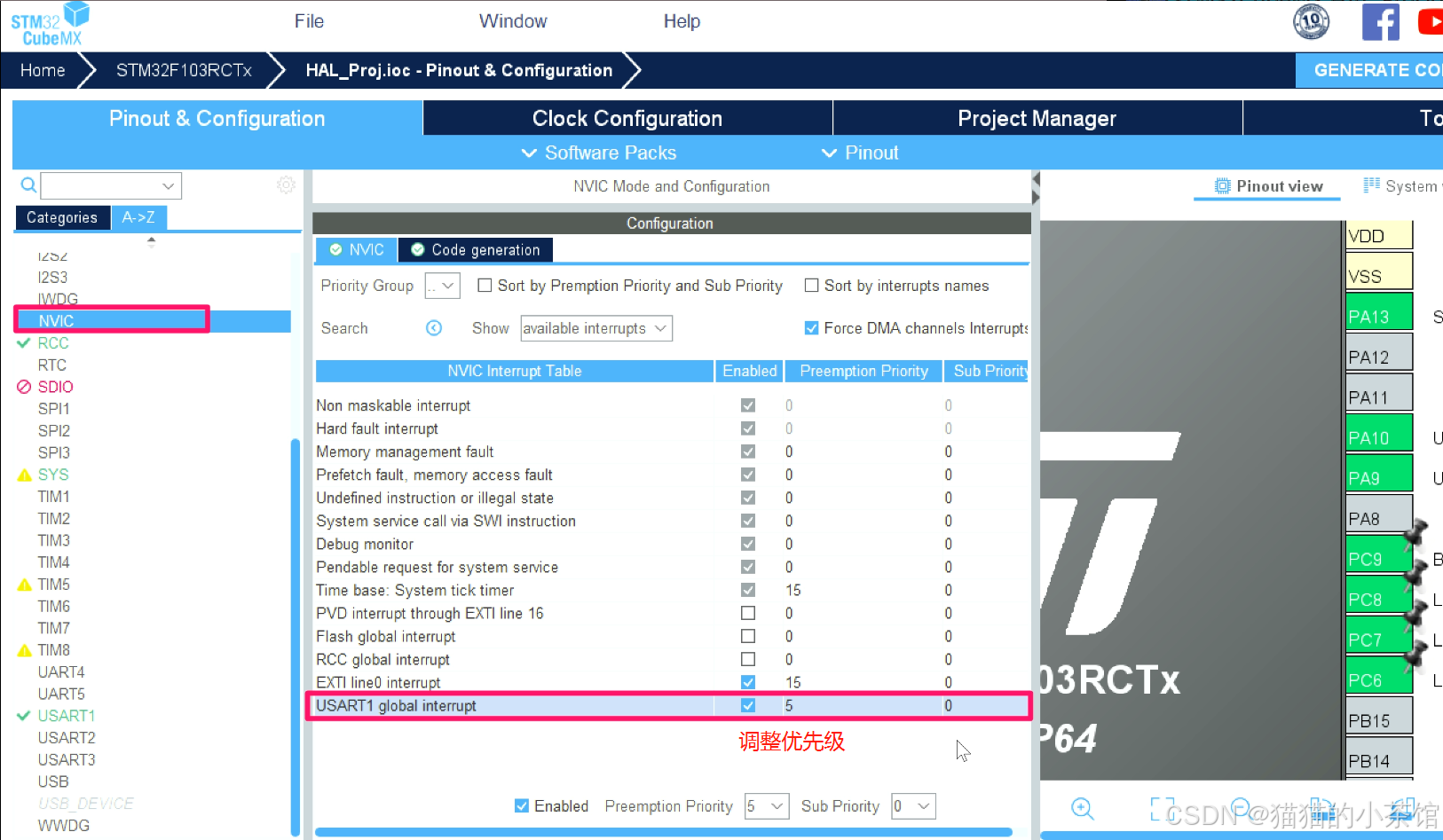This screenshot has height=840, width=1443.
Task: Uncheck Force DMA channels Interrupts
Action: (811, 328)
